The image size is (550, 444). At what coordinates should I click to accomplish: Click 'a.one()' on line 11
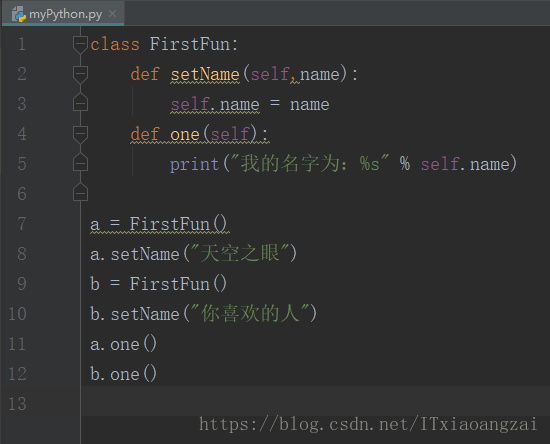coord(123,344)
